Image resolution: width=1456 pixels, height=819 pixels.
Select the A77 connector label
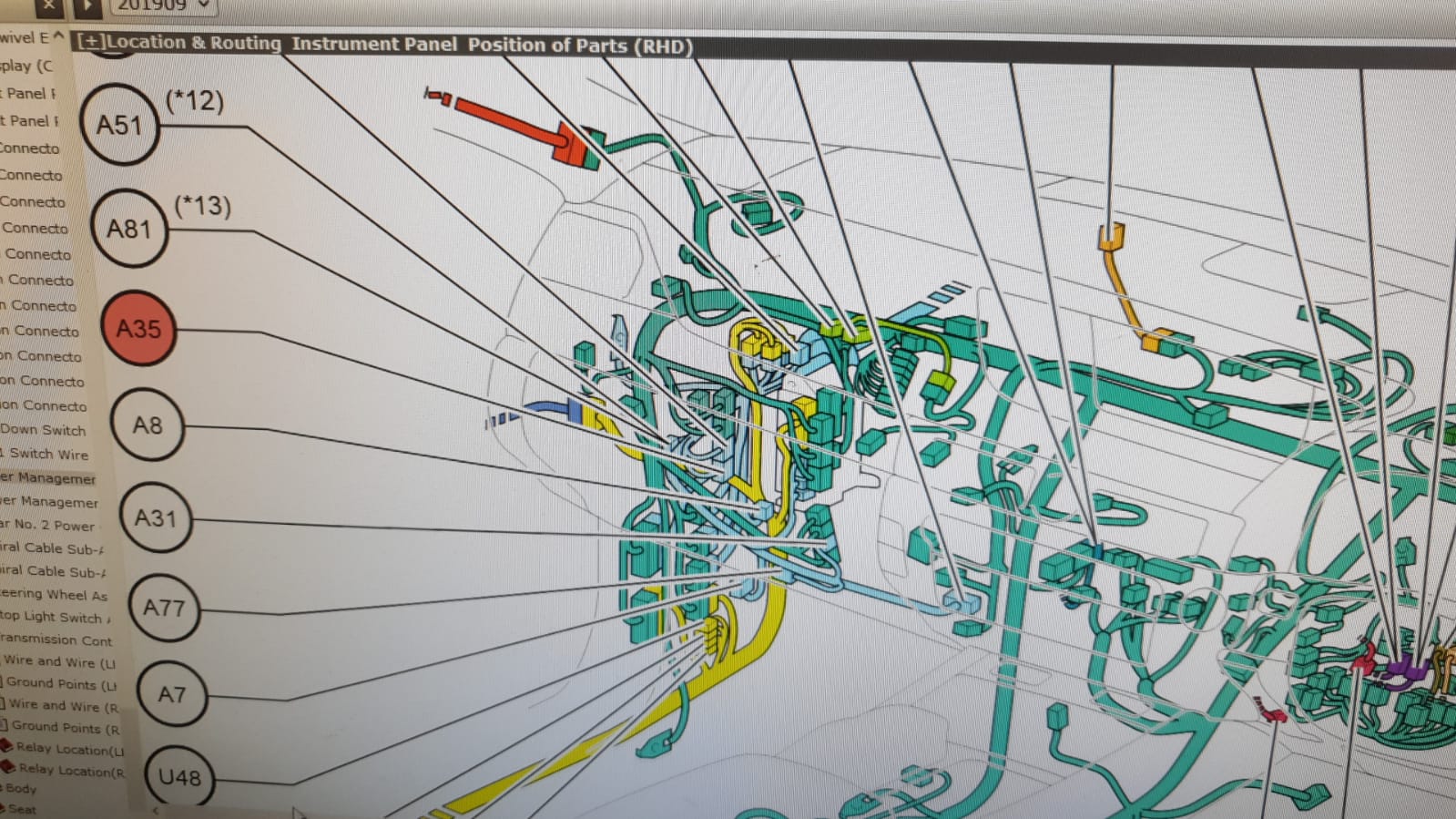pos(164,608)
